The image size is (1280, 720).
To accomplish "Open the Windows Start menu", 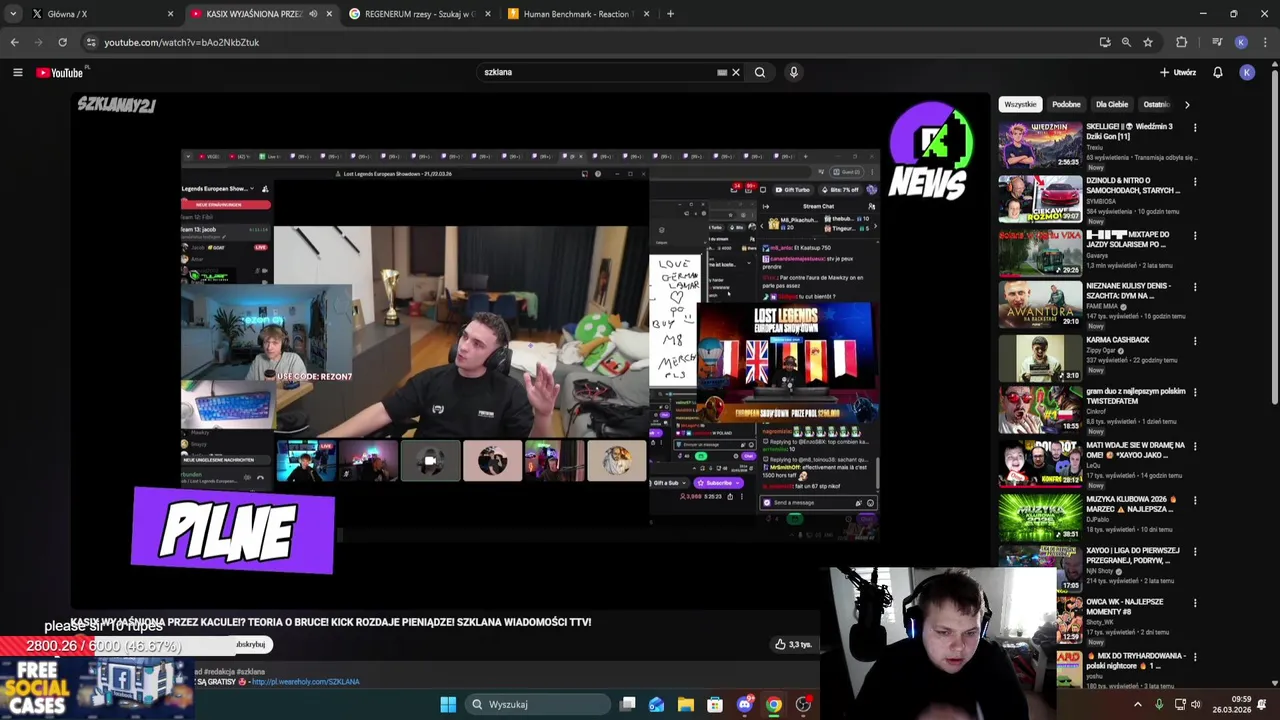I will pyautogui.click(x=448, y=704).
